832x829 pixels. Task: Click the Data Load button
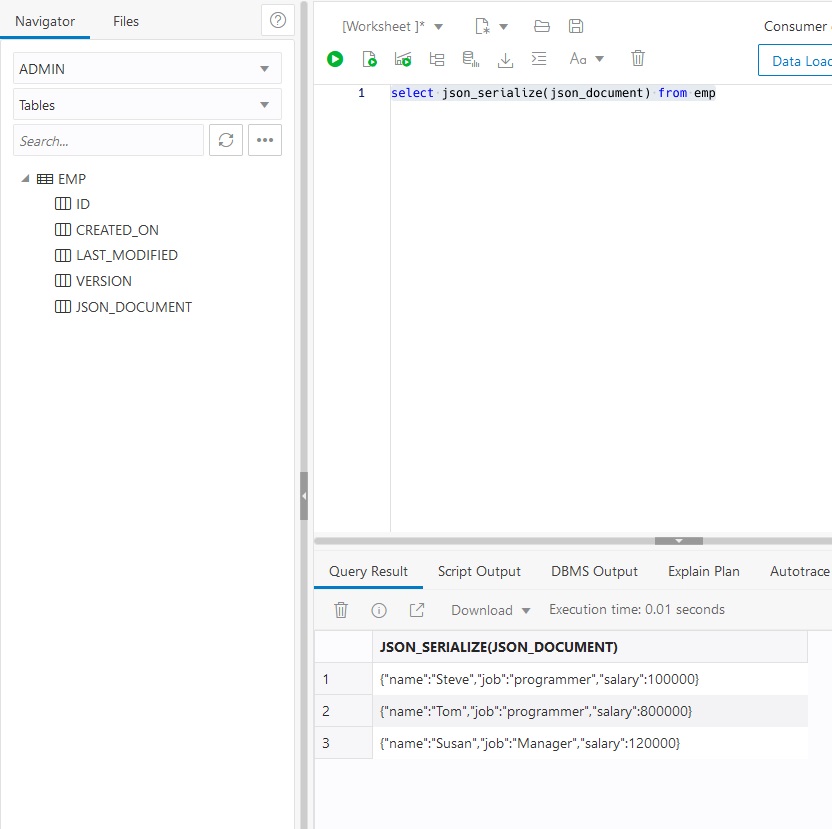(795, 61)
